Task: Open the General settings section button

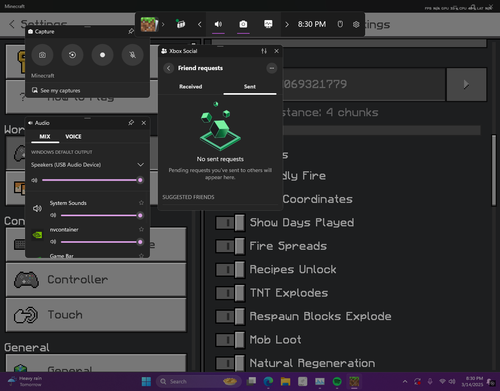Action: tap(96, 363)
